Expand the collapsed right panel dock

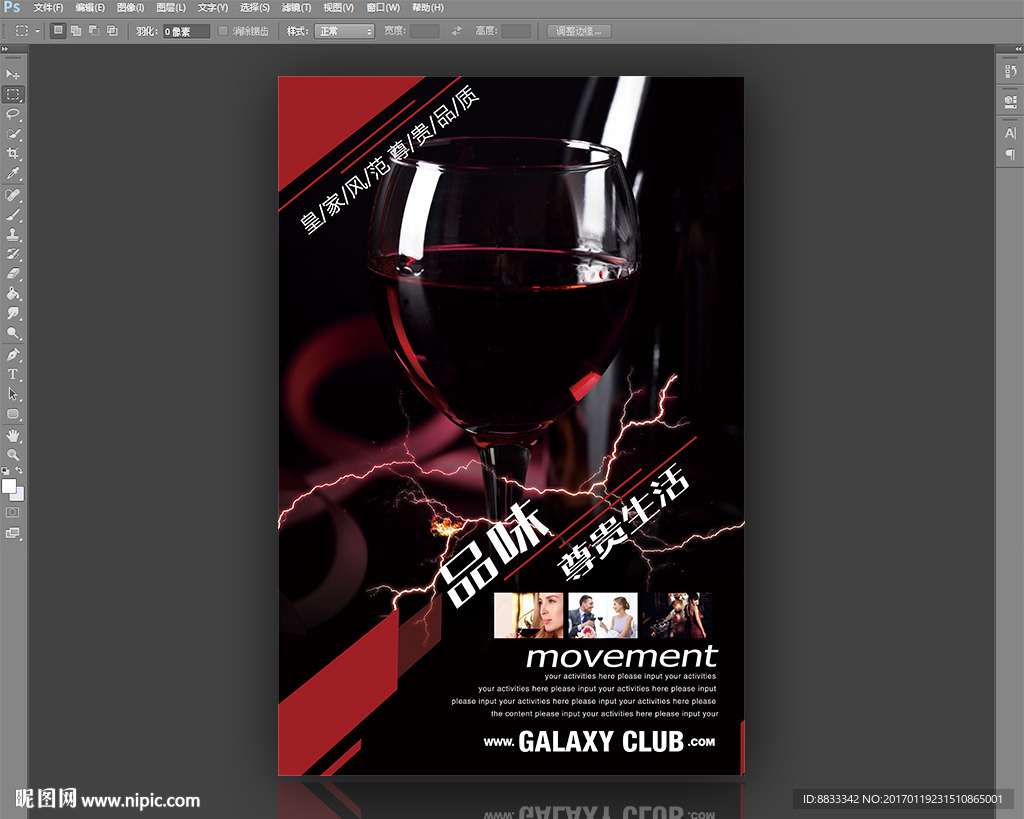point(1017,48)
